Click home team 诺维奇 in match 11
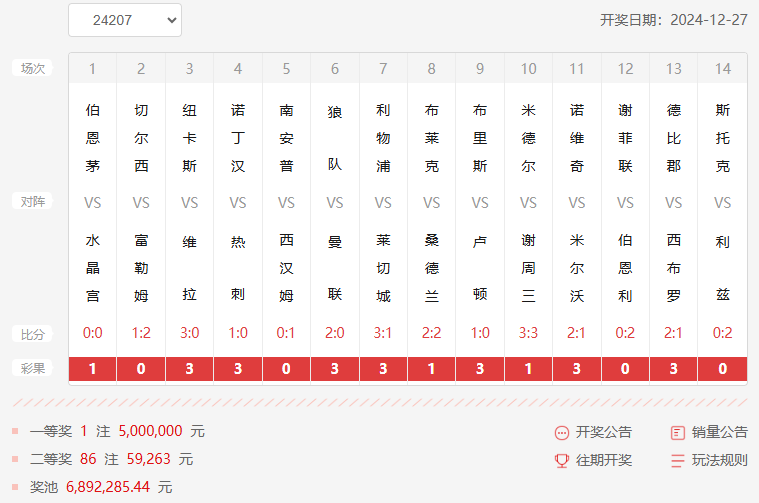This screenshot has height=503, width=759. pos(577,138)
